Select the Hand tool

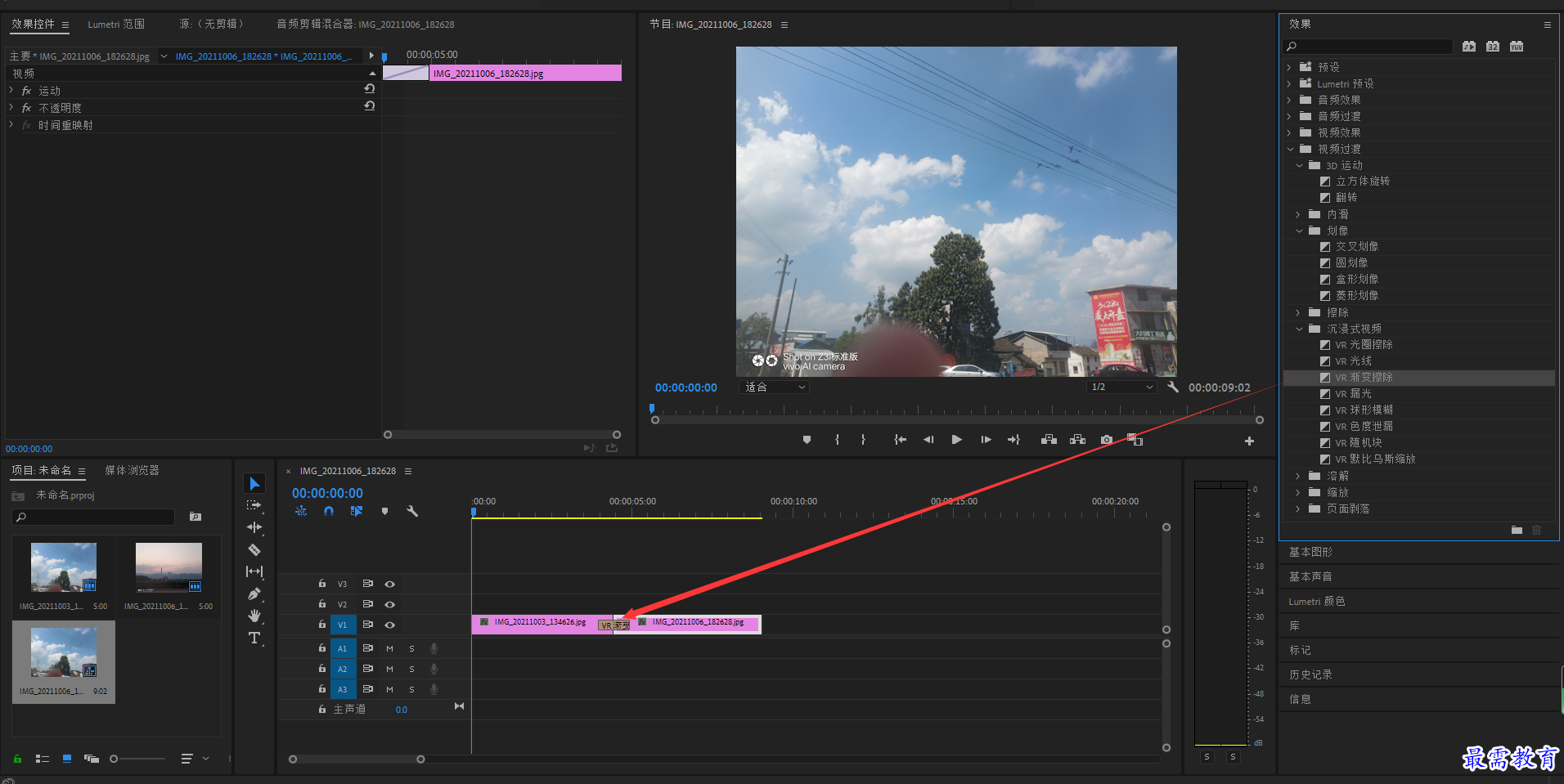click(254, 616)
